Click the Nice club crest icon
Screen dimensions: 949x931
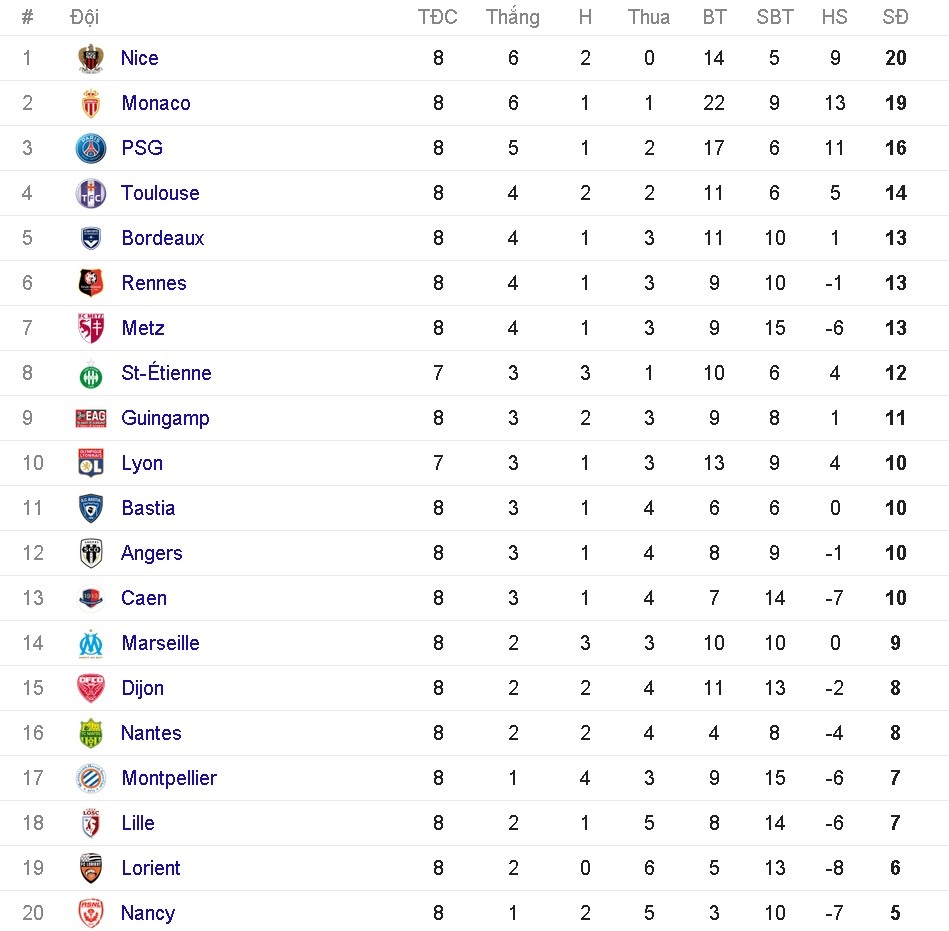[x=91, y=58]
